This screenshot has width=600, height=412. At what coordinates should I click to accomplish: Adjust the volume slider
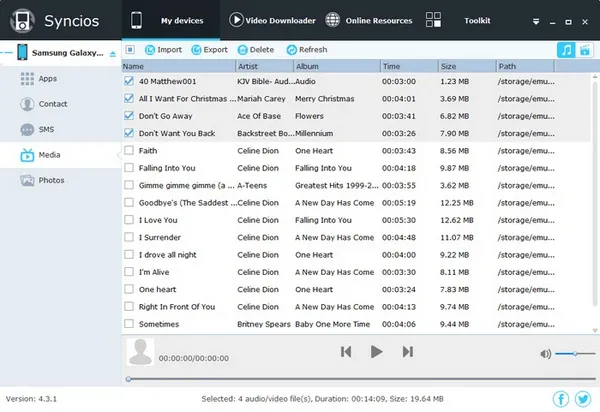[x=575, y=354]
